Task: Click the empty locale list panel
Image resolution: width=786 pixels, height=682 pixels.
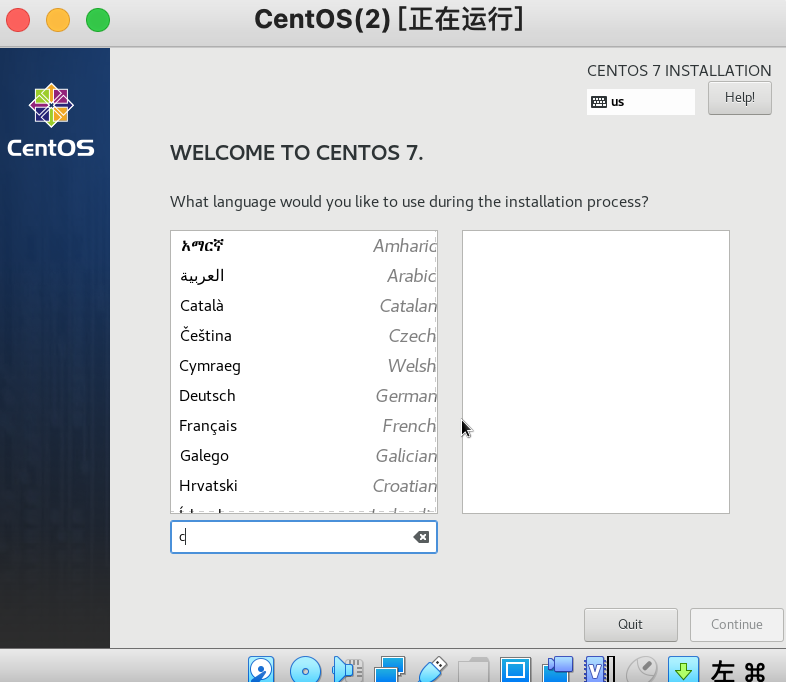Action: pyautogui.click(x=596, y=372)
